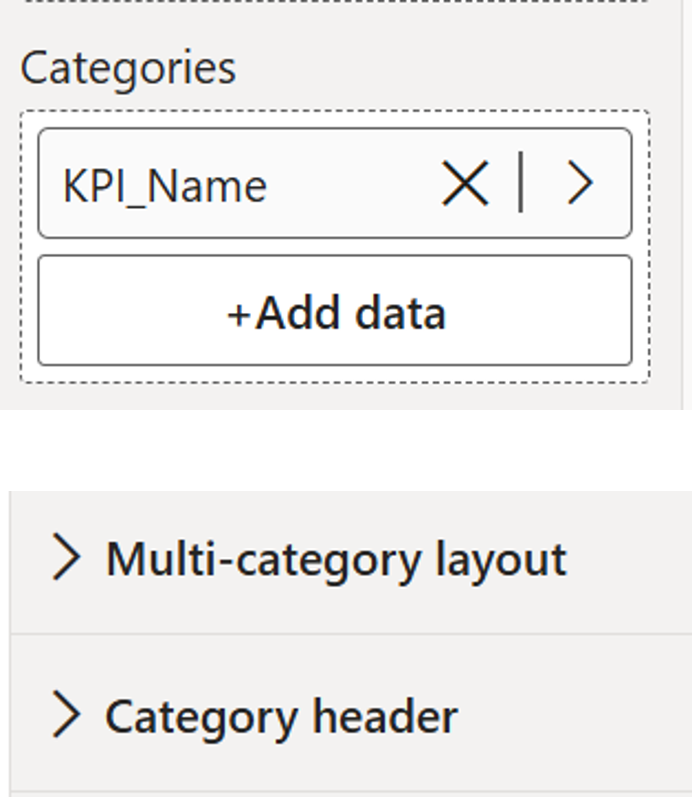Viewport: 692px width, 797px height.
Task: Click the plus sign in Add data
Action: 239,314
